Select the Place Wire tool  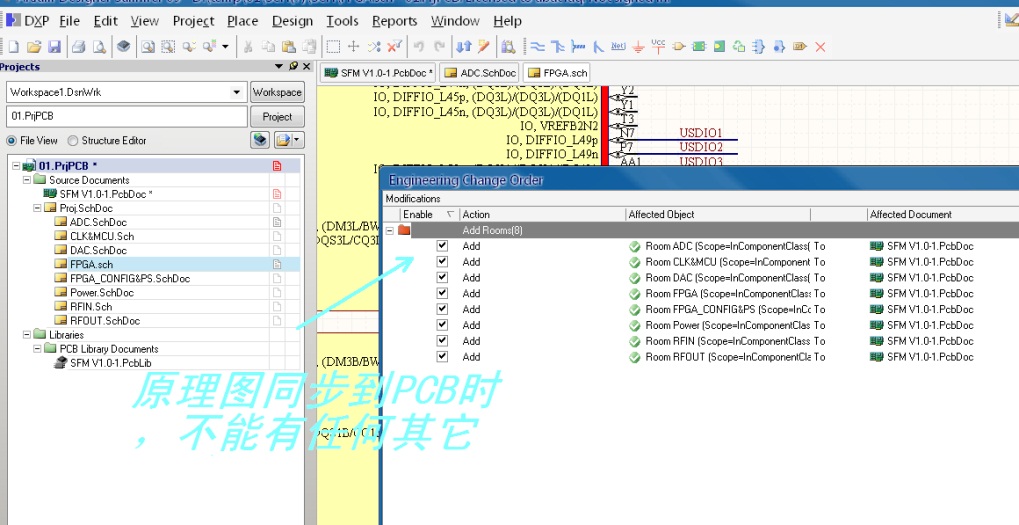(537, 47)
